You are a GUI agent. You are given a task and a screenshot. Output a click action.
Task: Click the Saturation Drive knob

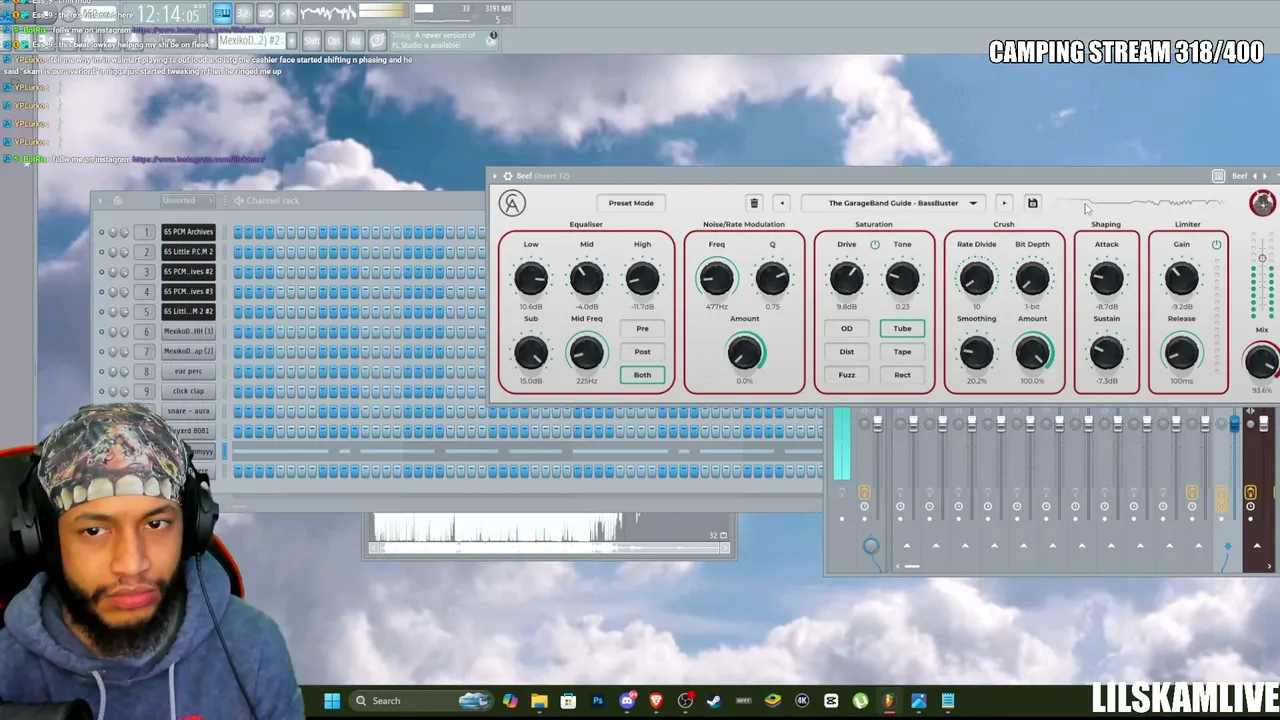[846, 278]
